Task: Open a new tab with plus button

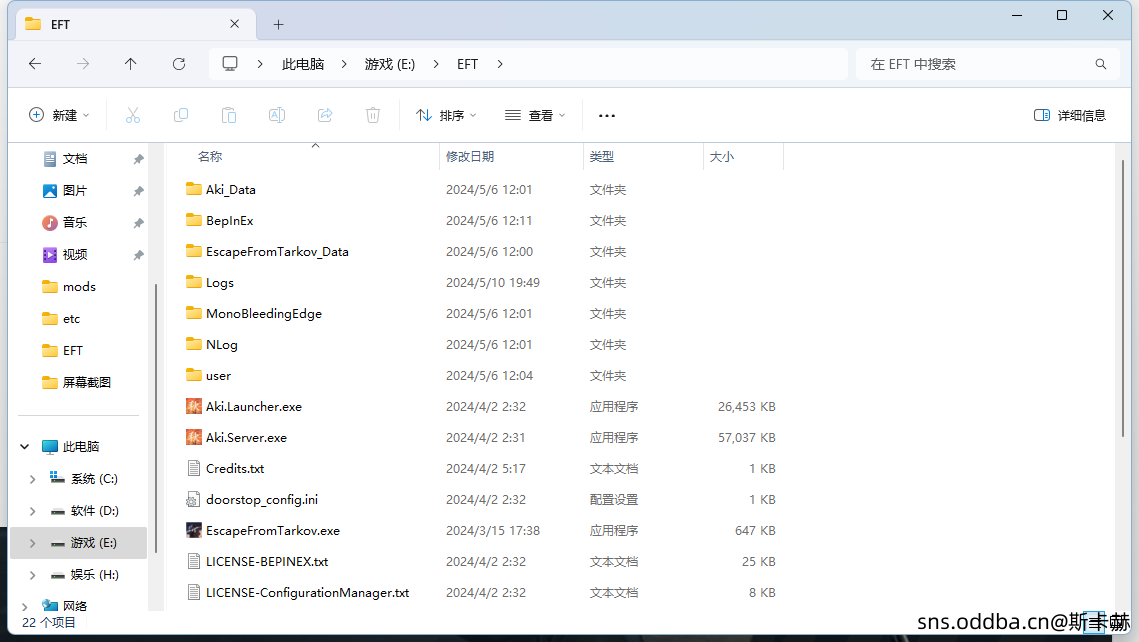Action: coord(278,25)
